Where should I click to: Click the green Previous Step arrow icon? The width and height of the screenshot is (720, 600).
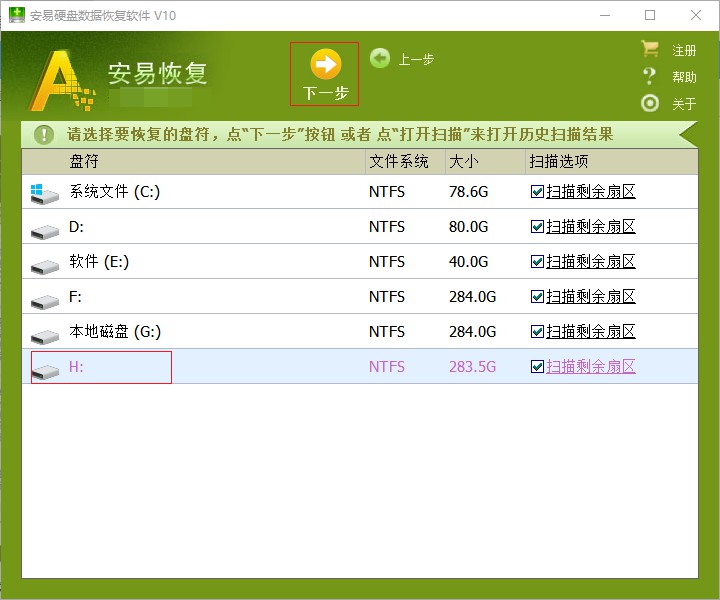pyautogui.click(x=380, y=58)
